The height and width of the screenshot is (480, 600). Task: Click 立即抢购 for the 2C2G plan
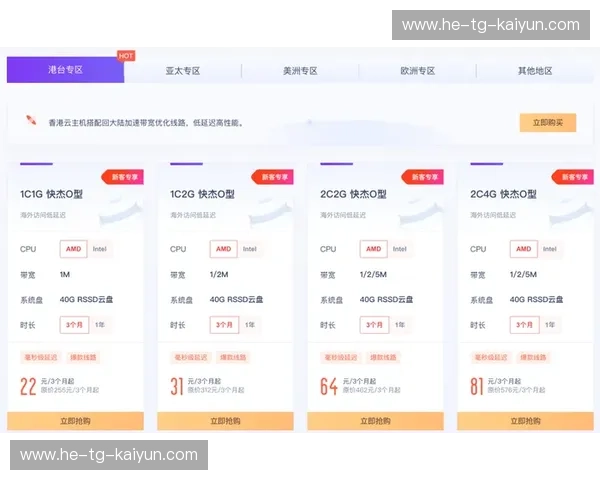pyautogui.click(x=375, y=421)
